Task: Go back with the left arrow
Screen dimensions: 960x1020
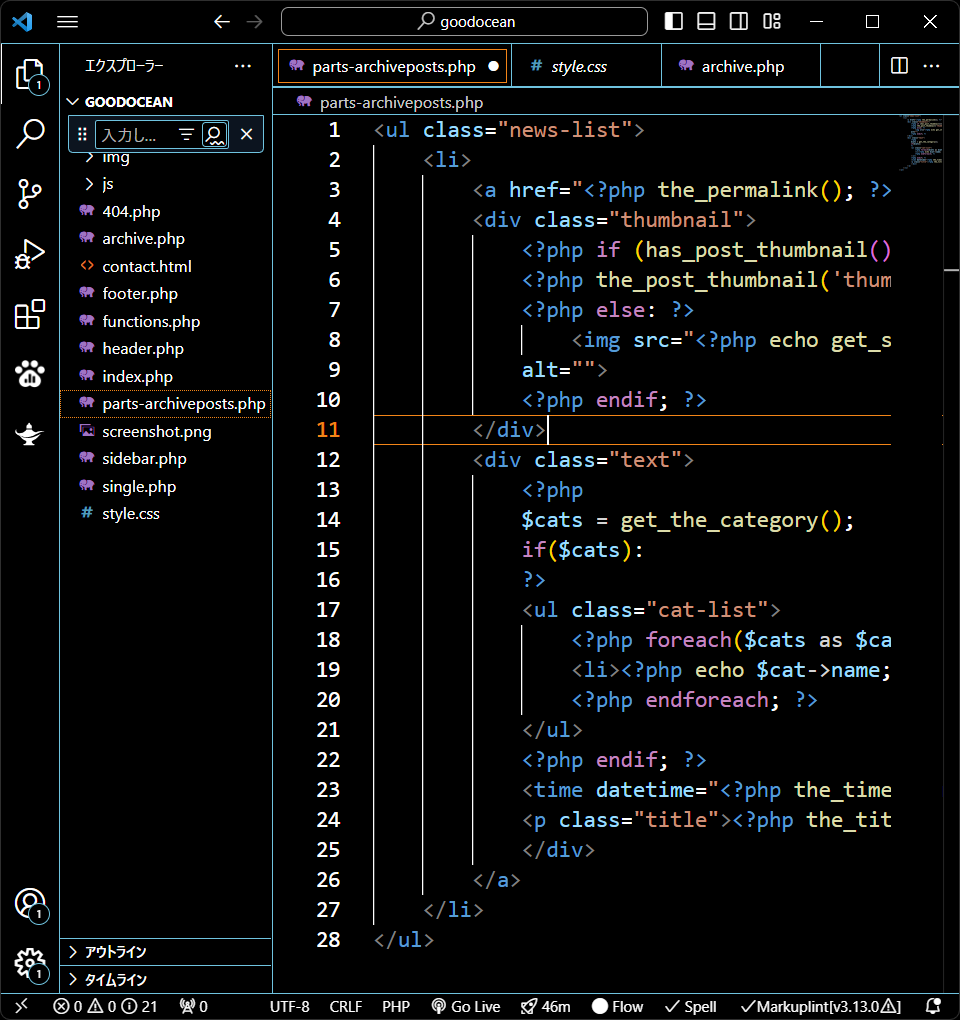Action: pyautogui.click(x=222, y=21)
